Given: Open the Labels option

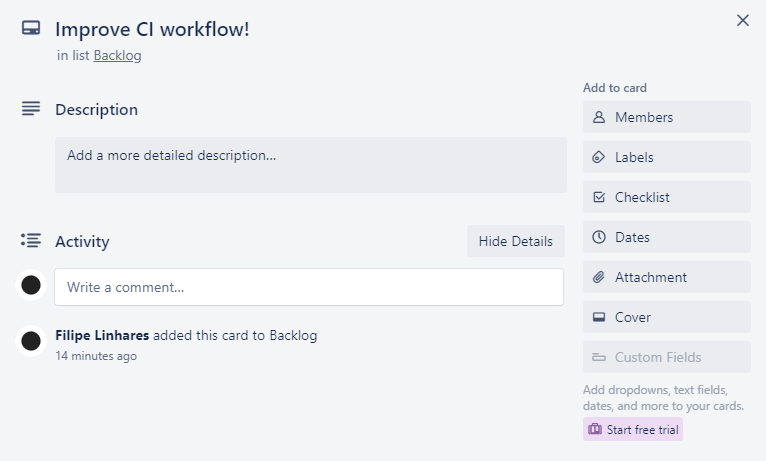Looking at the screenshot, I should [x=666, y=157].
